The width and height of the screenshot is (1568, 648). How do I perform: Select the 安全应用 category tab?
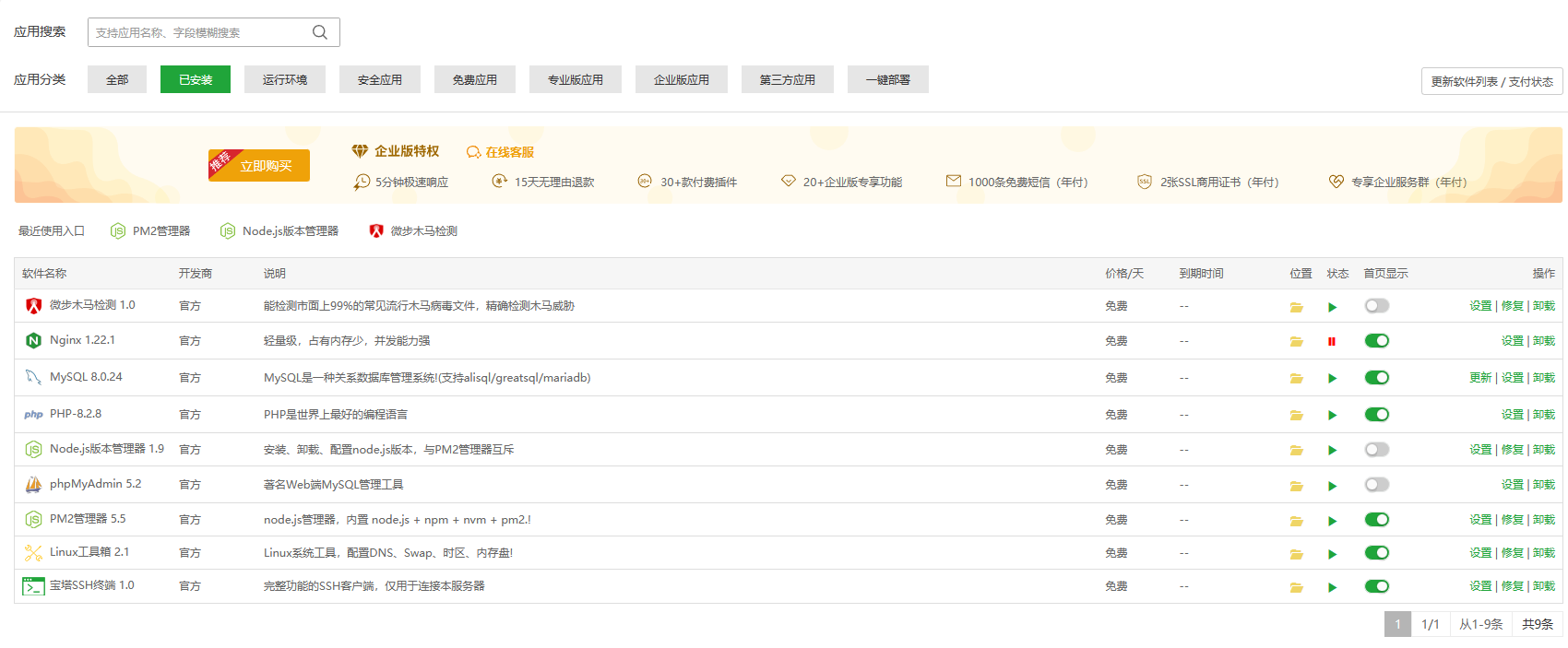click(380, 79)
